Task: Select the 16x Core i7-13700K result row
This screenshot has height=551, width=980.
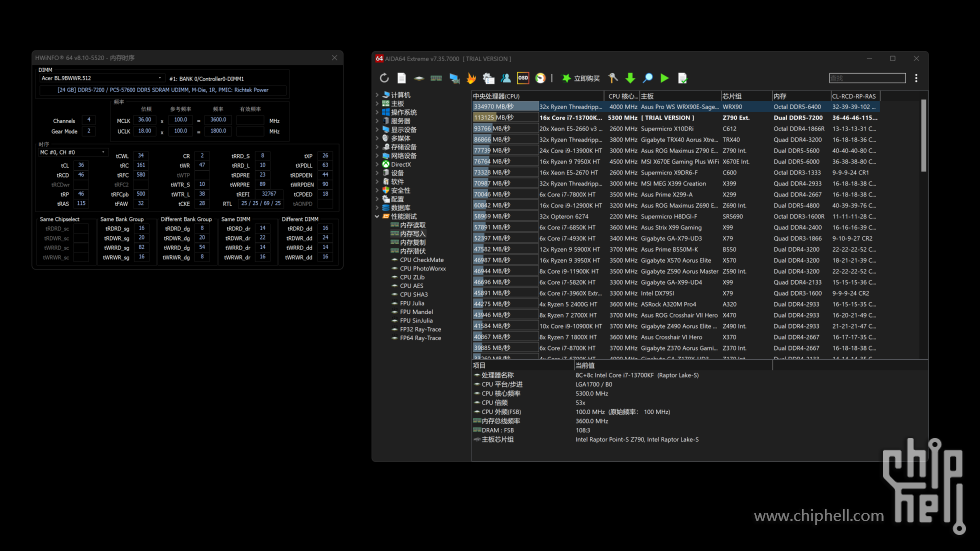Action: pos(676,117)
